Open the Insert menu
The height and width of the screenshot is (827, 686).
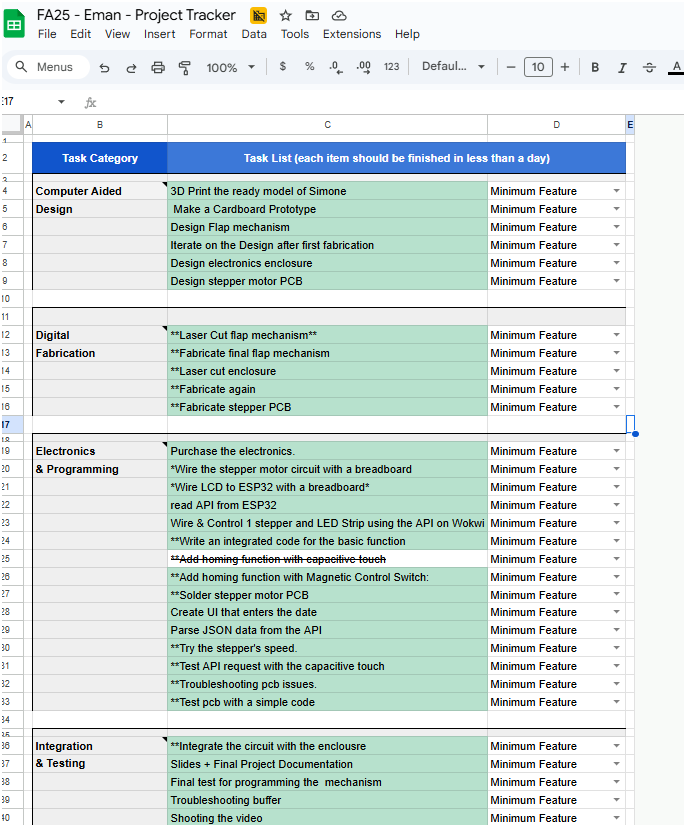pos(159,34)
